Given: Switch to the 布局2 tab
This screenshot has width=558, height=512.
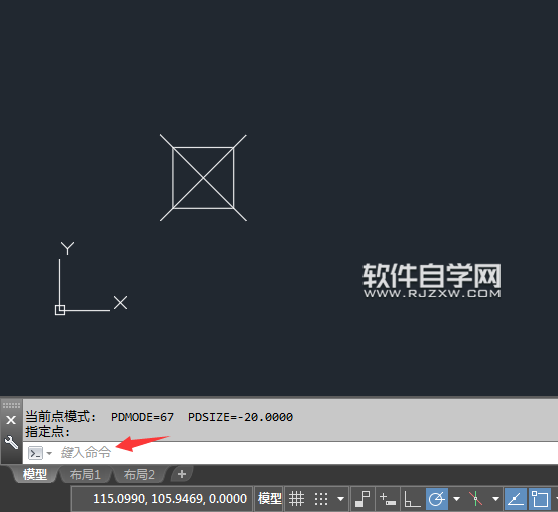Looking at the screenshot, I should coord(139,474).
